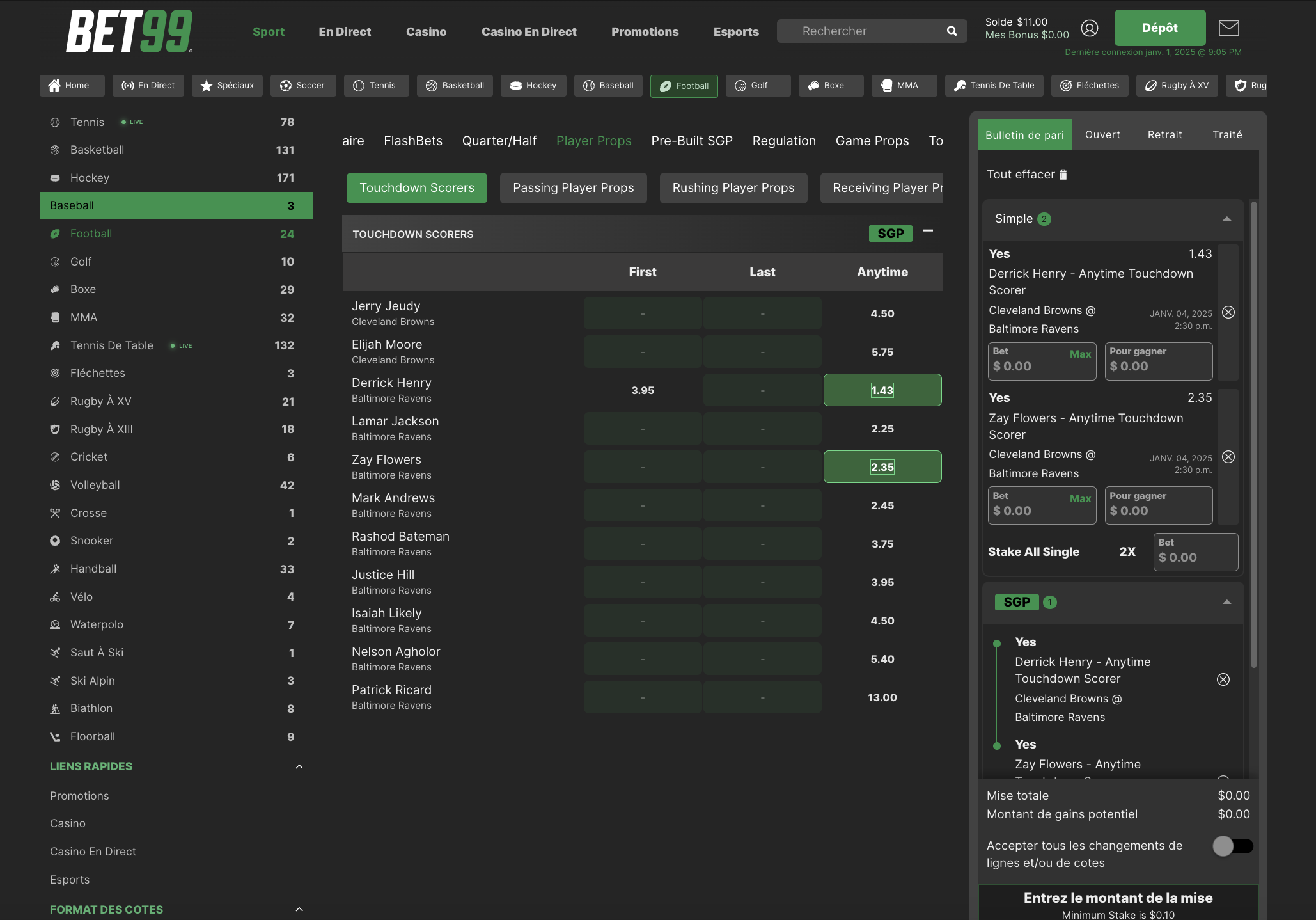Screen dimensions: 1316x920
Task: Select Baseball chip in sports toolbar
Action: point(608,86)
